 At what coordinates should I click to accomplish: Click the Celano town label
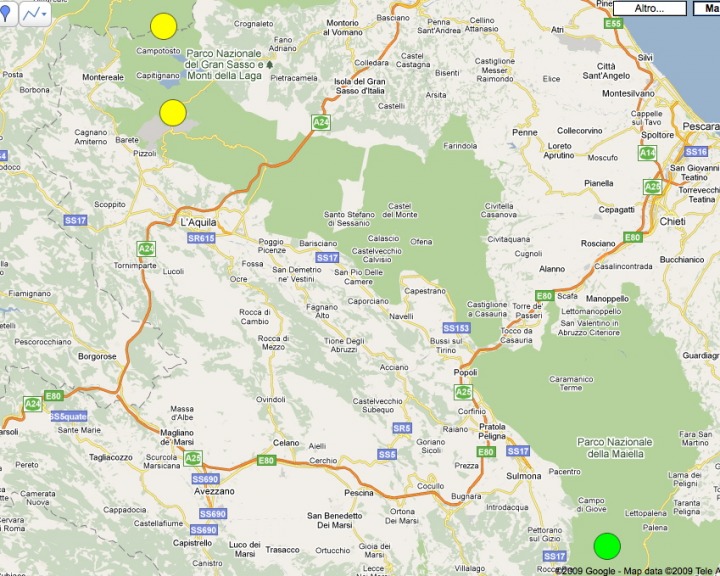point(286,443)
